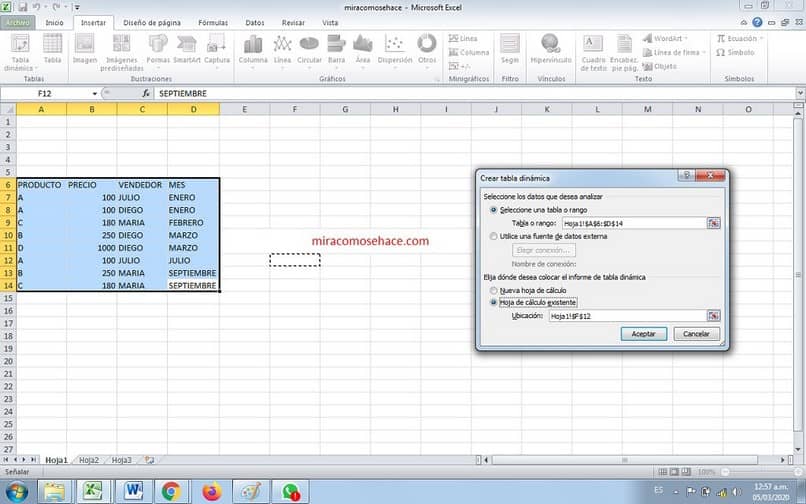Screen dimensions: 806x504
Task: Click the SmartArt icon
Action: click(x=187, y=49)
